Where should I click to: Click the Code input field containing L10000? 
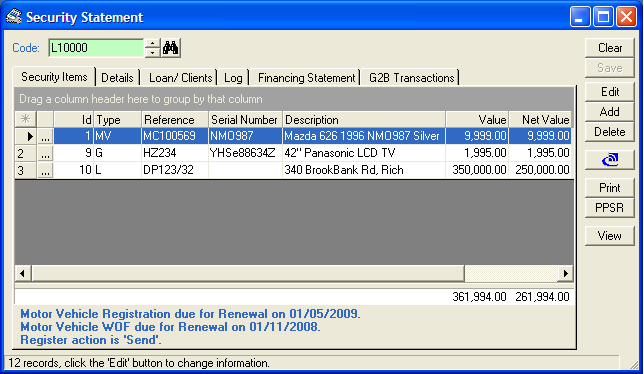click(x=96, y=48)
